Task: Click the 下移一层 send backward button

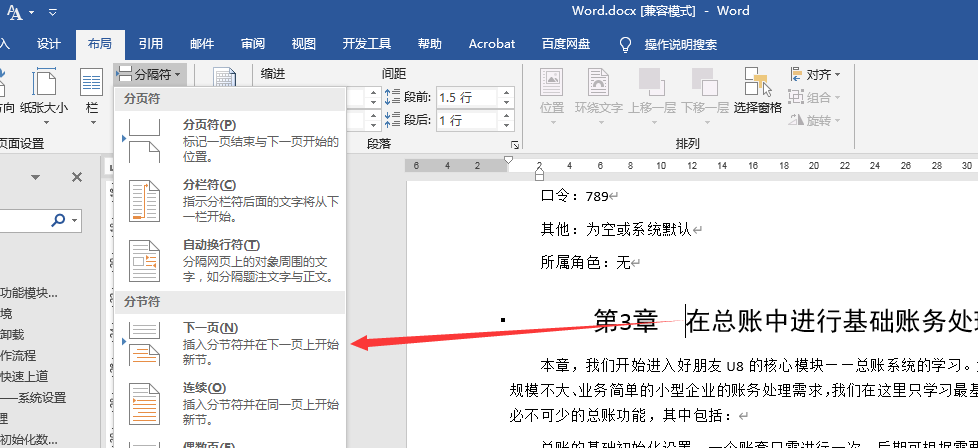Action: click(x=705, y=97)
